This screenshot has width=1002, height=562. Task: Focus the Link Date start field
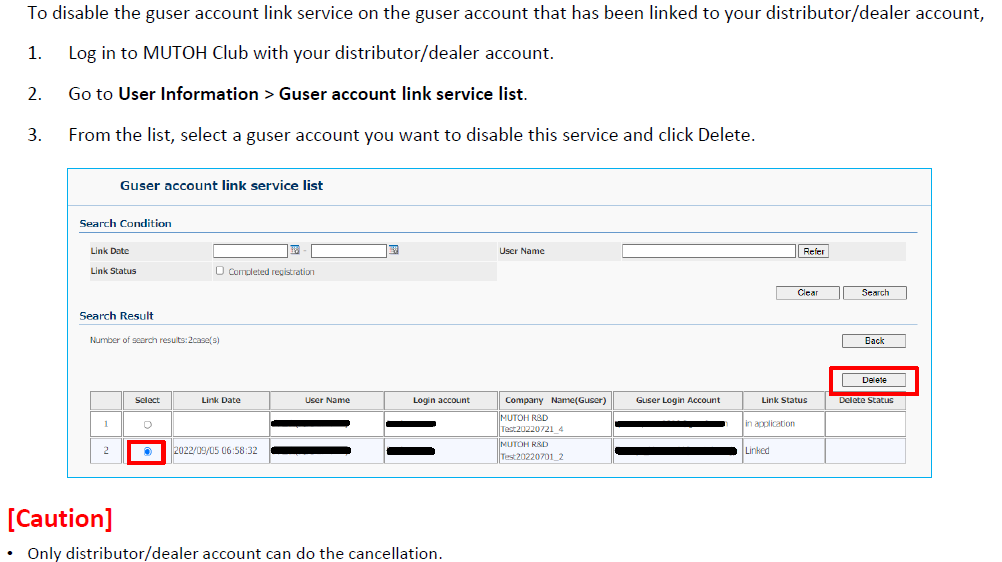(250, 251)
